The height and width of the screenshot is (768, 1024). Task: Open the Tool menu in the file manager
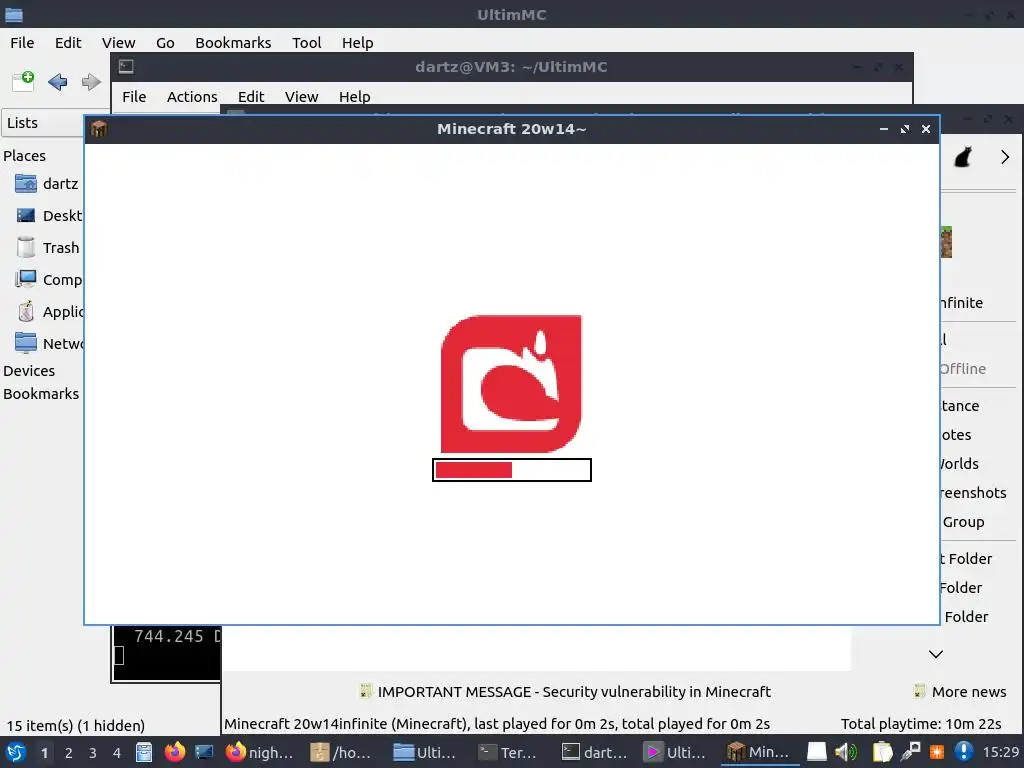[306, 42]
